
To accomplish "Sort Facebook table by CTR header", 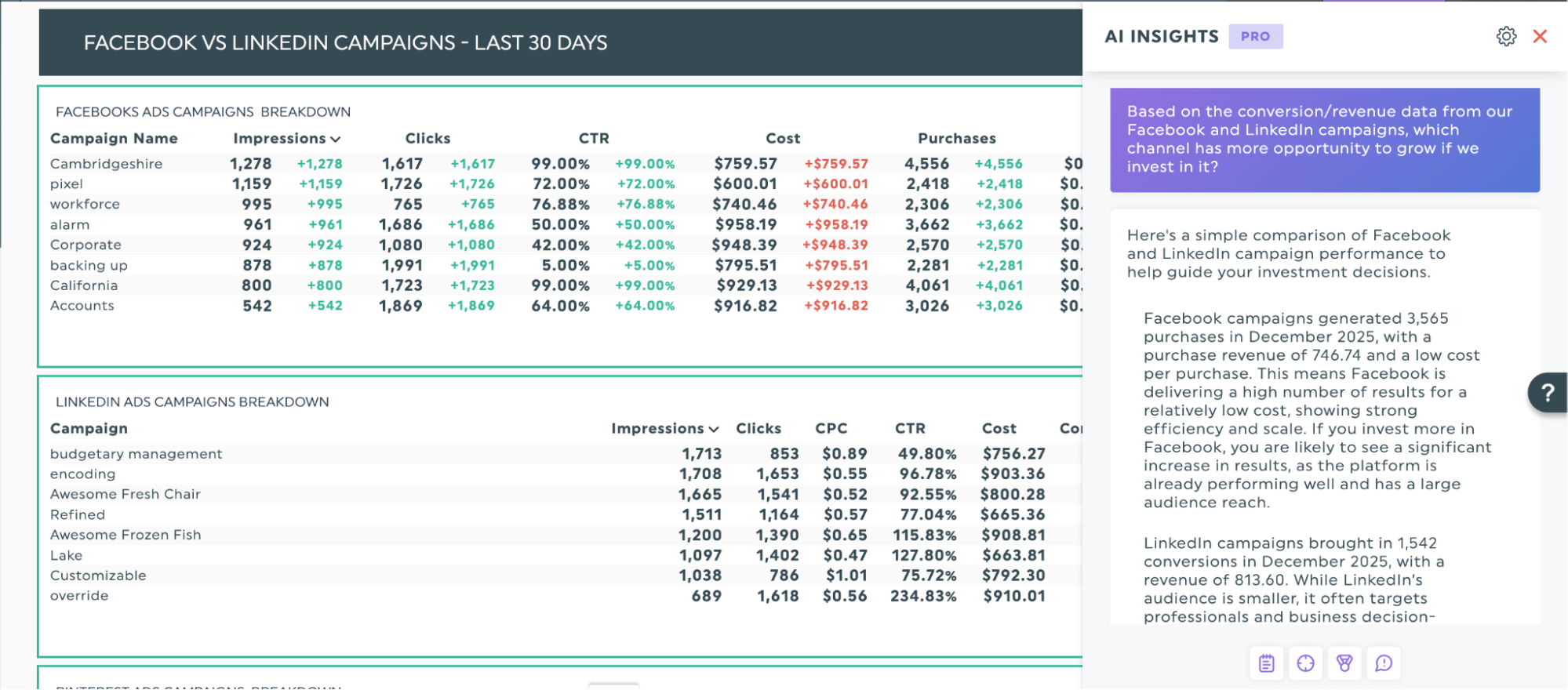I will [594, 139].
